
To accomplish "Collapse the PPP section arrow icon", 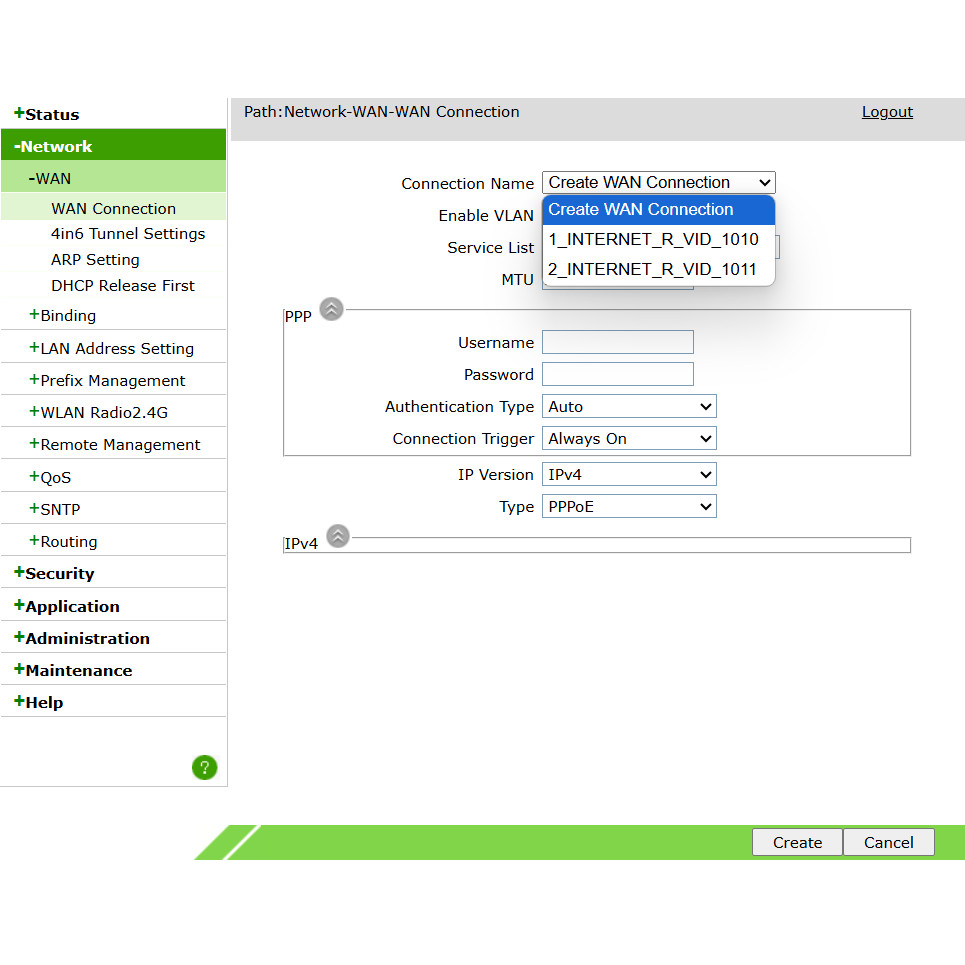I will 331,309.
